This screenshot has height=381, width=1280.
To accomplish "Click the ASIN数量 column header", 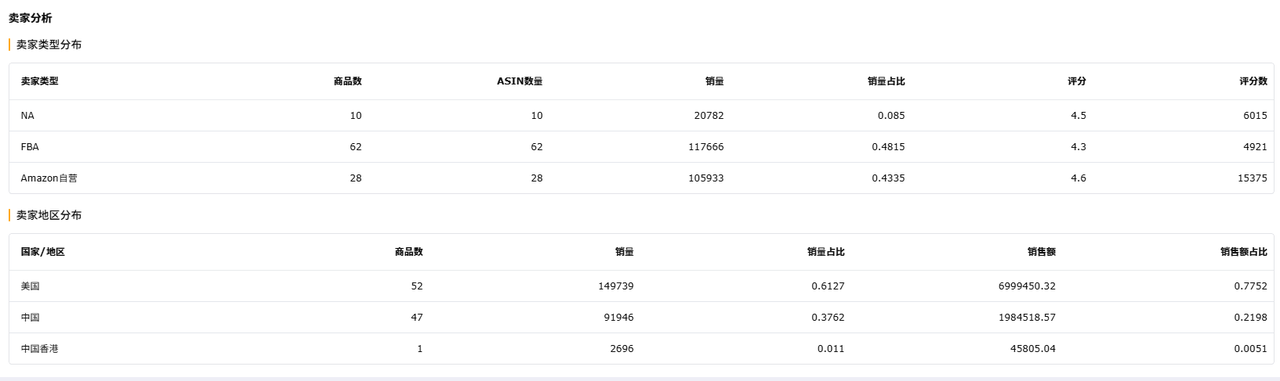I will 520,81.
